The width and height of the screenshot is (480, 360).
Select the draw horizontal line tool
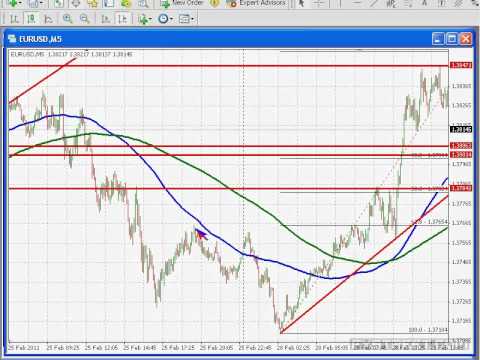tap(357, 3)
